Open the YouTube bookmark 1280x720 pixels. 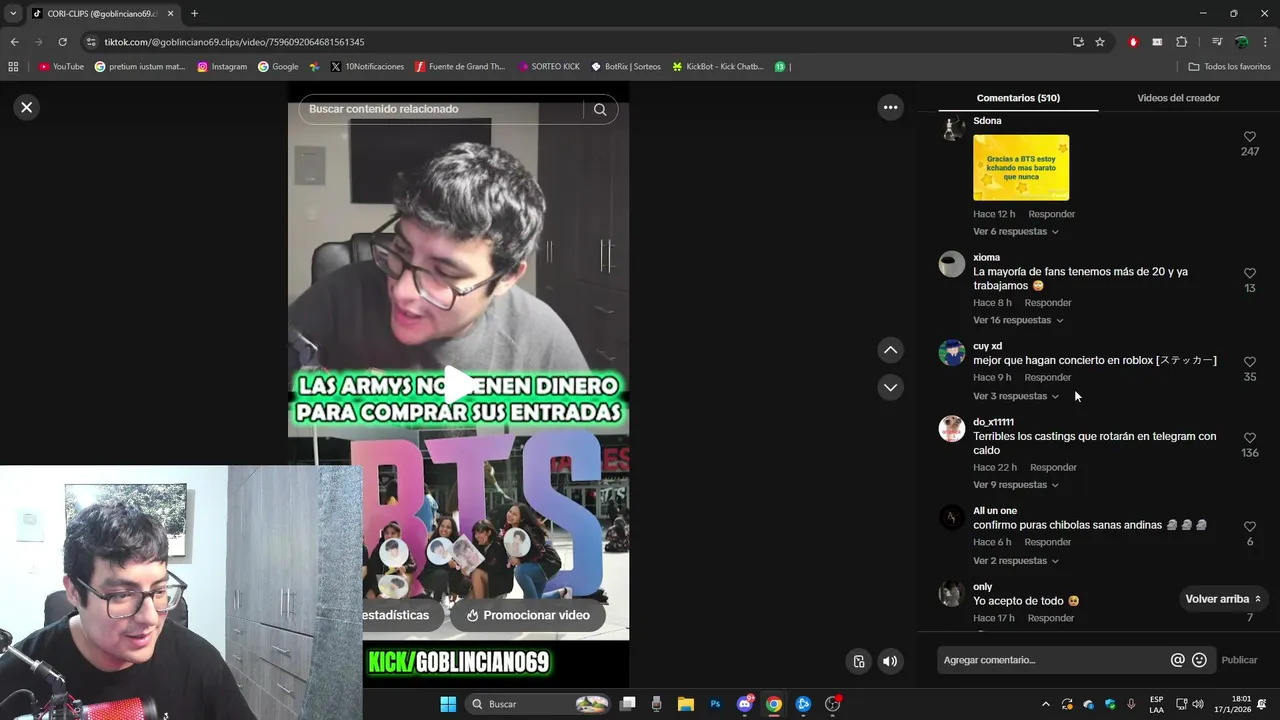61,67
